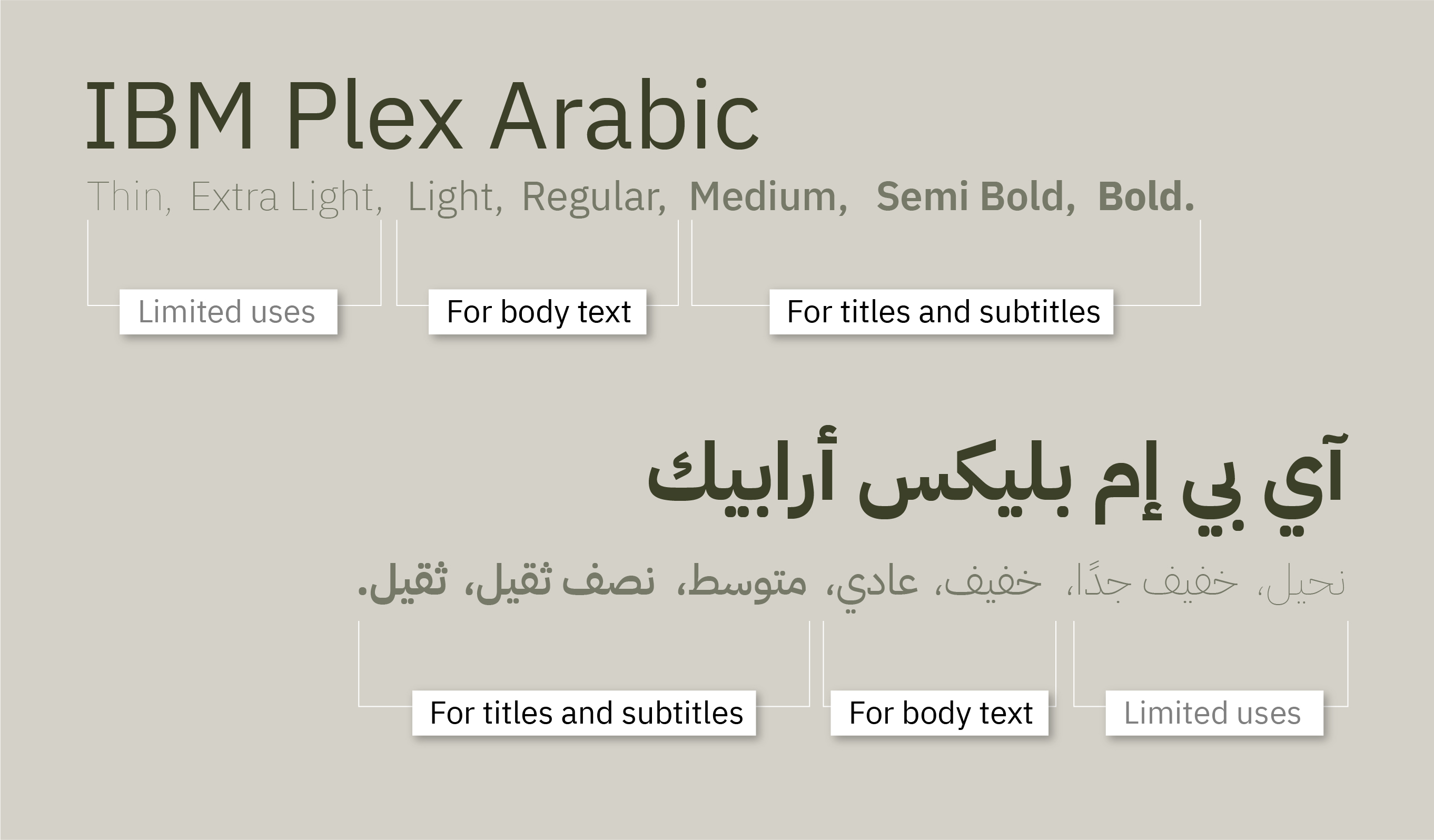Click the bottom For body text label
This screenshot has width=1434, height=840.
[939, 713]
